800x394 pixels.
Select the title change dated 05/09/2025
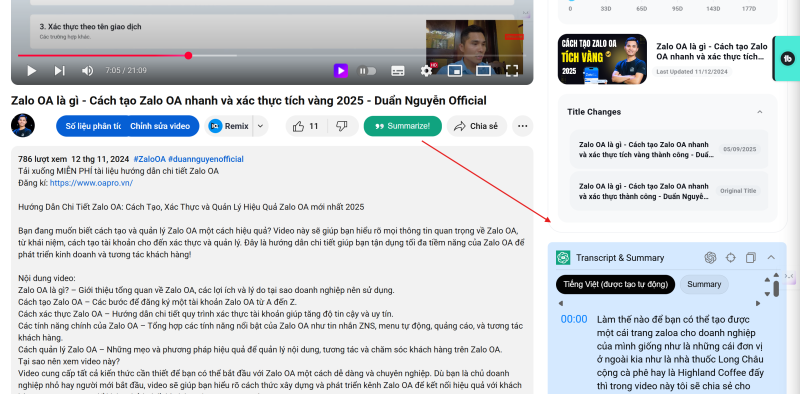click(669, 149)
